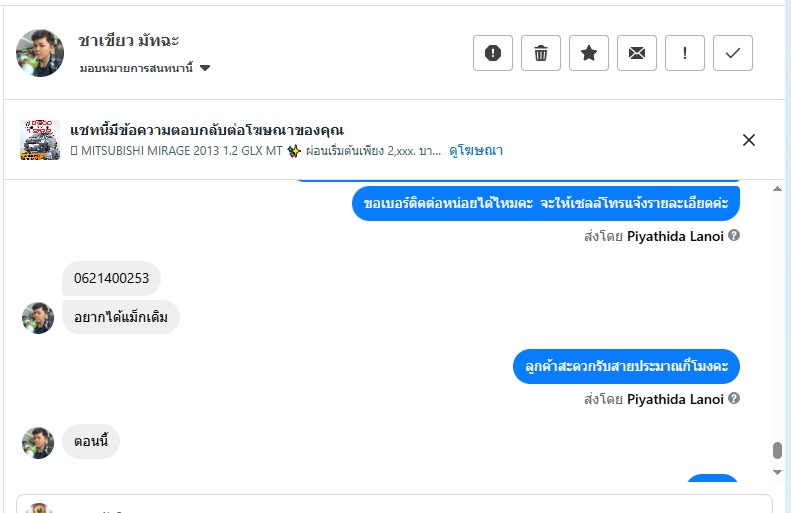Click the chat scrollbar thumb
The image size is (791, 513).
778,451
